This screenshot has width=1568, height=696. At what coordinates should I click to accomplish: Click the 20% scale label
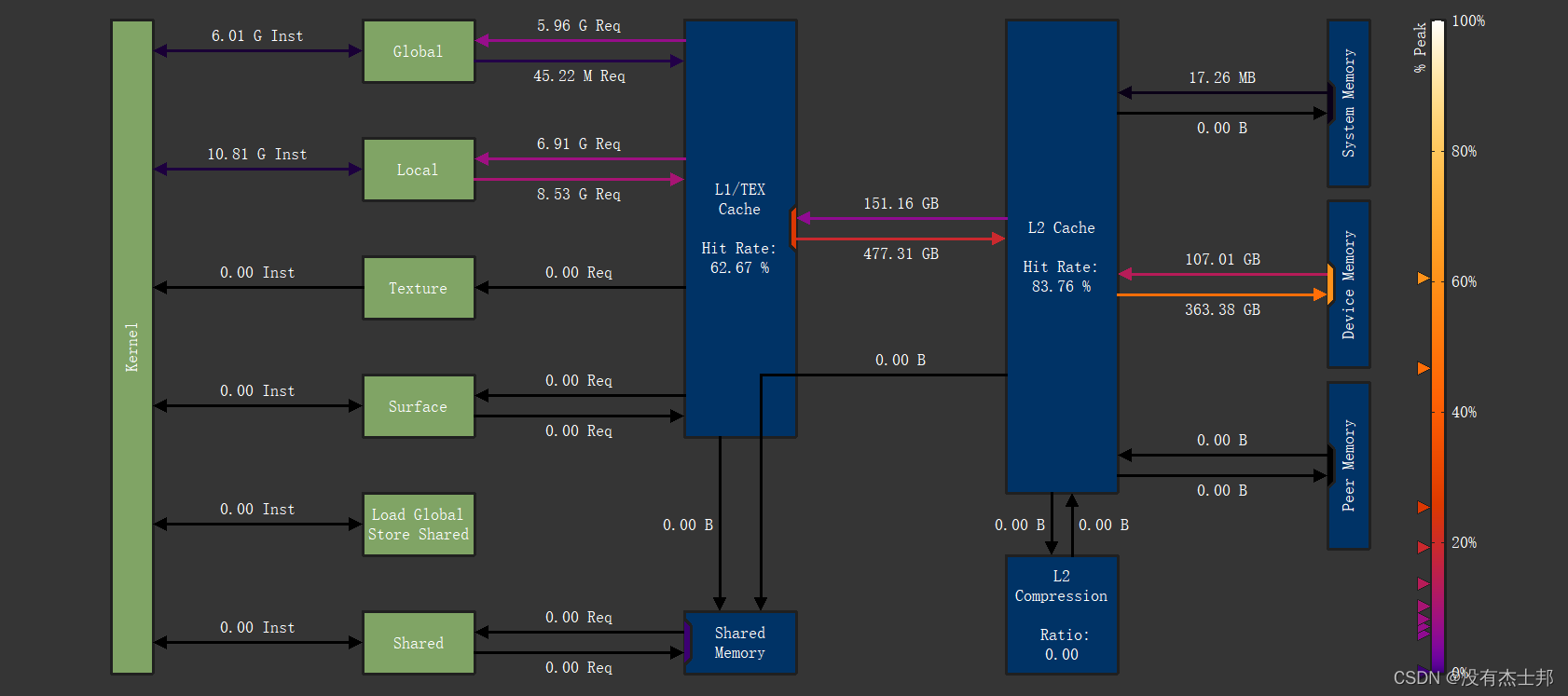click(1464, 542)
